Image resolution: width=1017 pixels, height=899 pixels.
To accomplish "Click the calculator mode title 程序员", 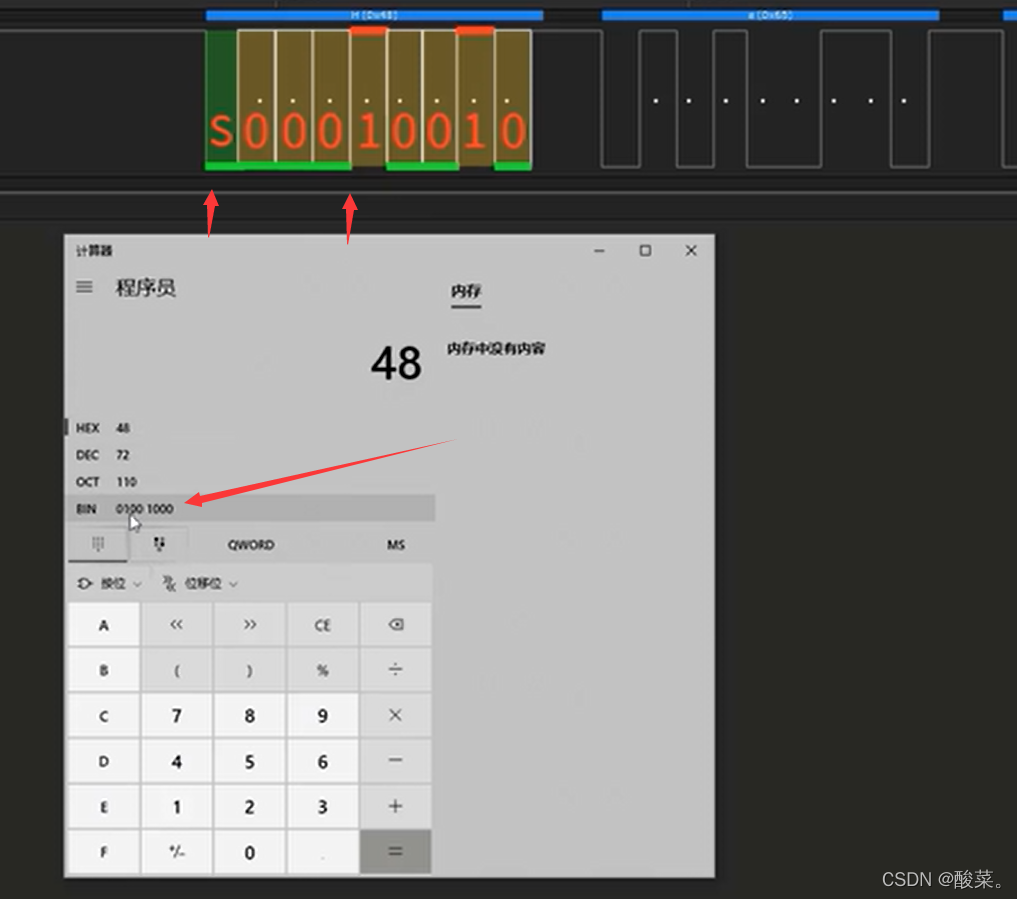I will [145, 287].
